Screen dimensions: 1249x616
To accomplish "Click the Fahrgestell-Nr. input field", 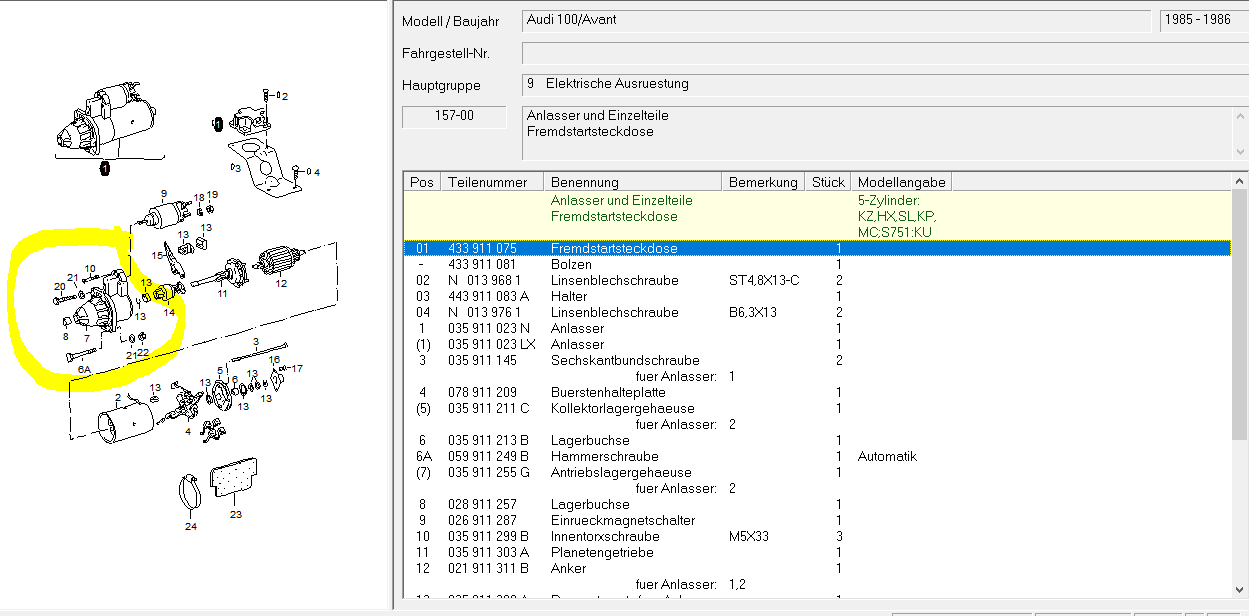I will click(x=879, y=53).
